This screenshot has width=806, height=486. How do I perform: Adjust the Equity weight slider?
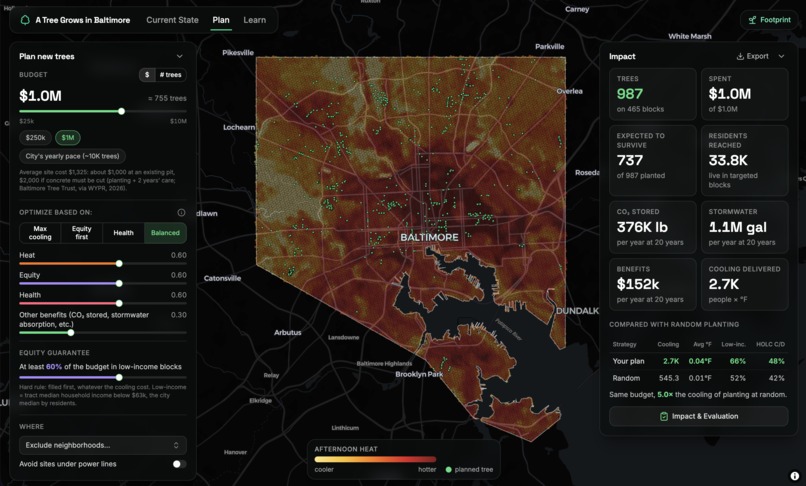pos(119,283)
